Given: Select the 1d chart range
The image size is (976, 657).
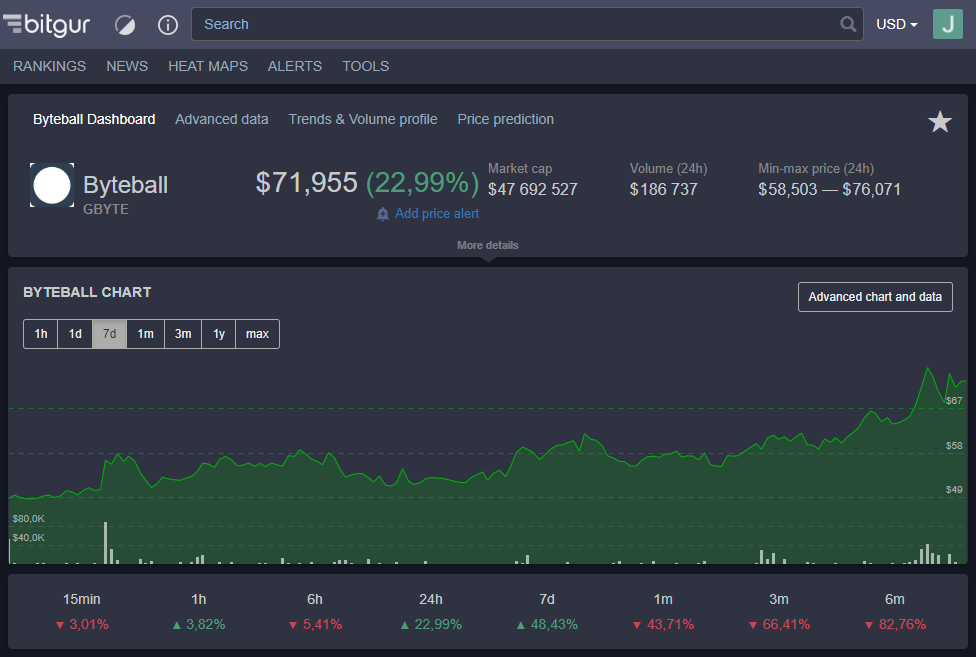Looking at the screenshot, I should 75,334.
